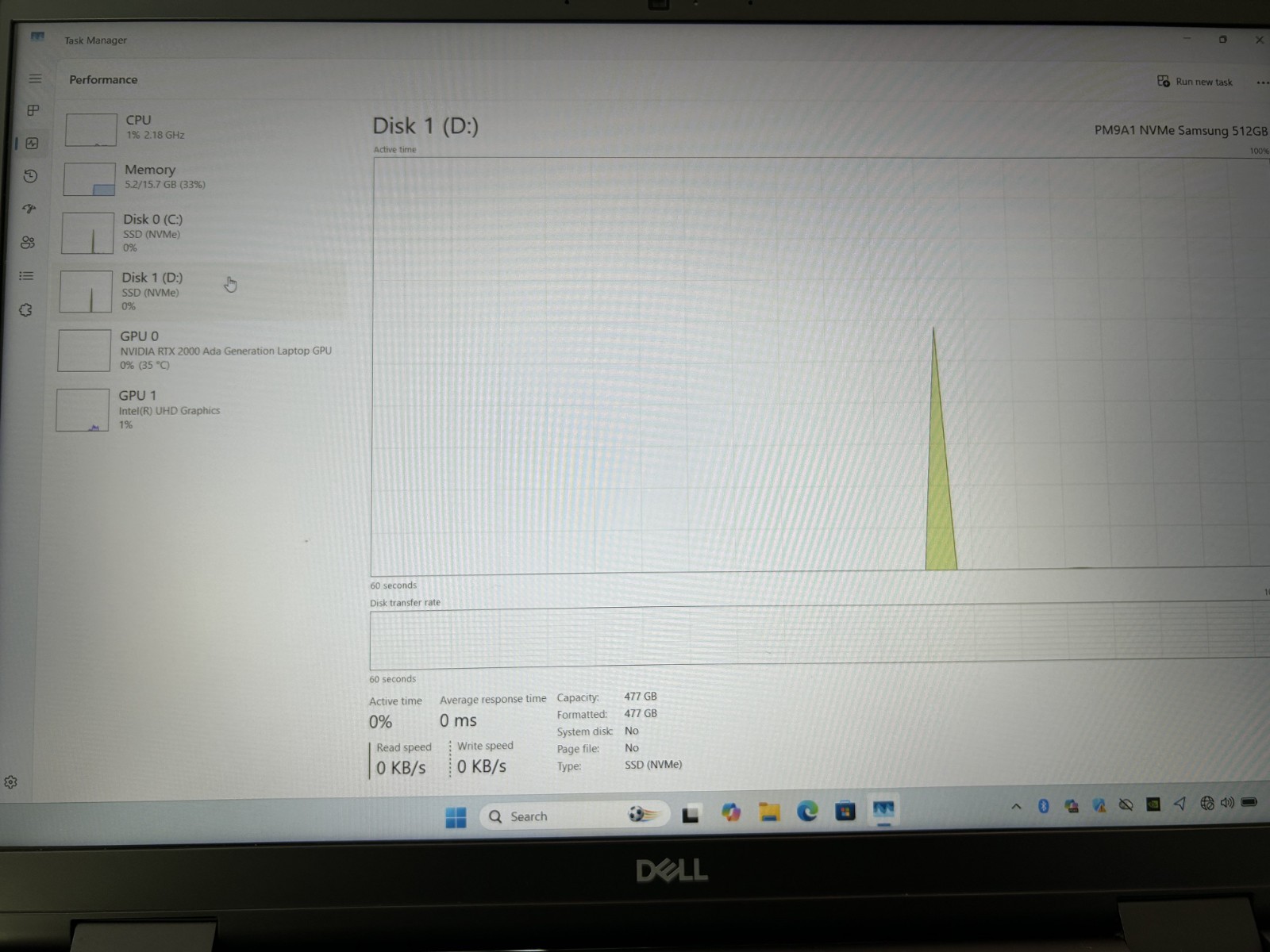Click the Memory mini graph thumbnail
1270x952 pixels.
89,179
